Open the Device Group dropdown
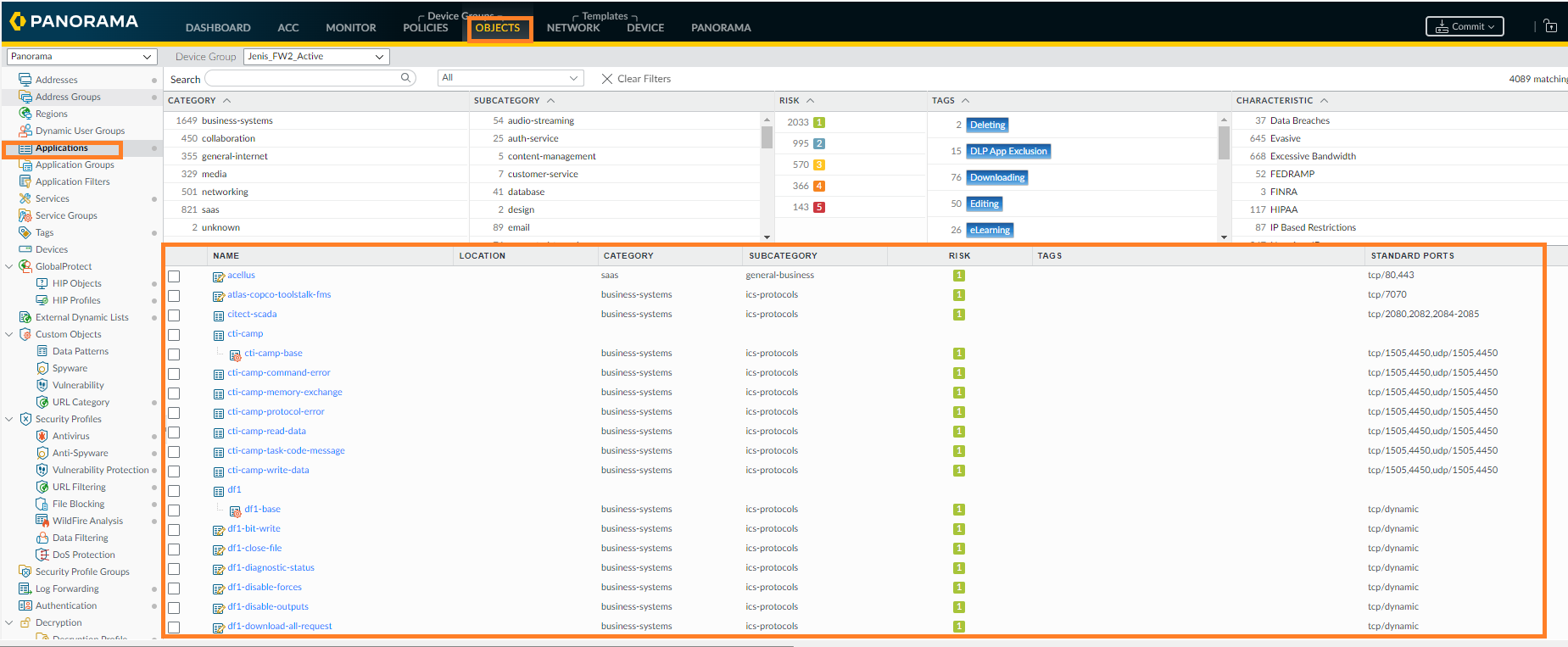This screenshot has height=647, width=1568. pos(315,57)
